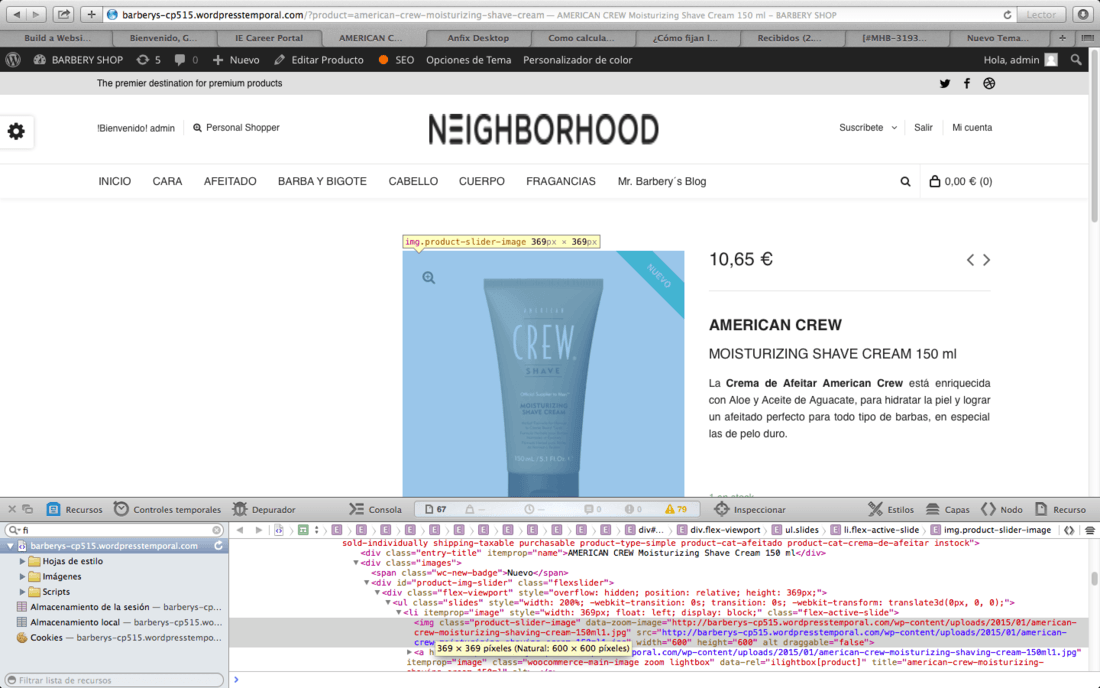Click the admin bar search magnifier
Viewport: 1100px width, 688px height.
click(x=1076, y=60)
